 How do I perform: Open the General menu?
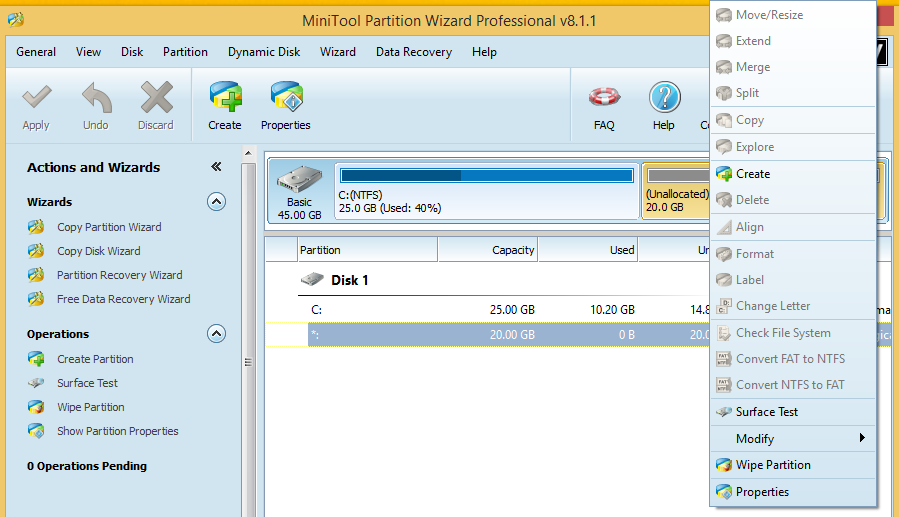pos(36,52)
